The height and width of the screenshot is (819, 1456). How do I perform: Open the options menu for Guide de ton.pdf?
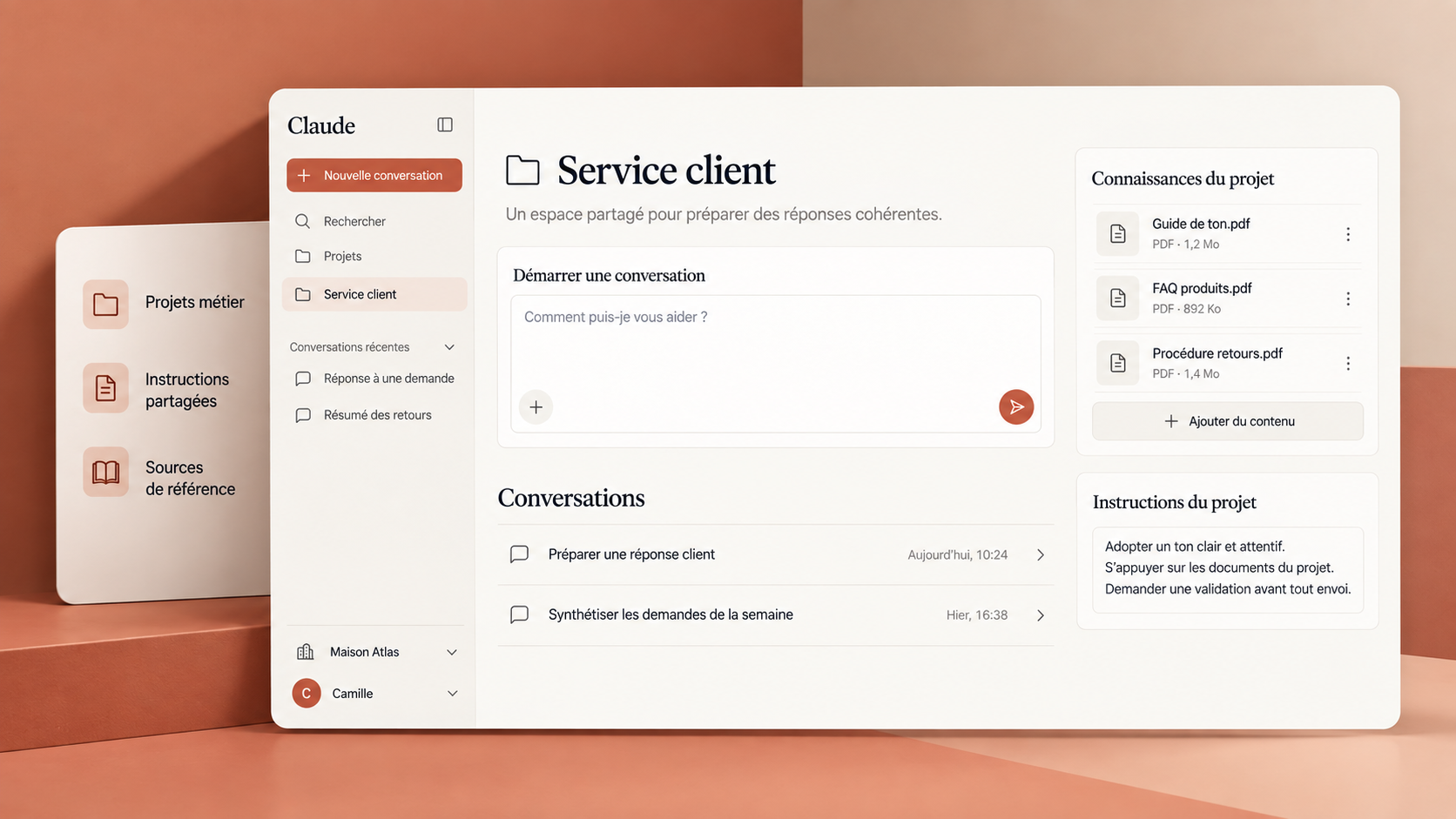(x=1348, y=234)
